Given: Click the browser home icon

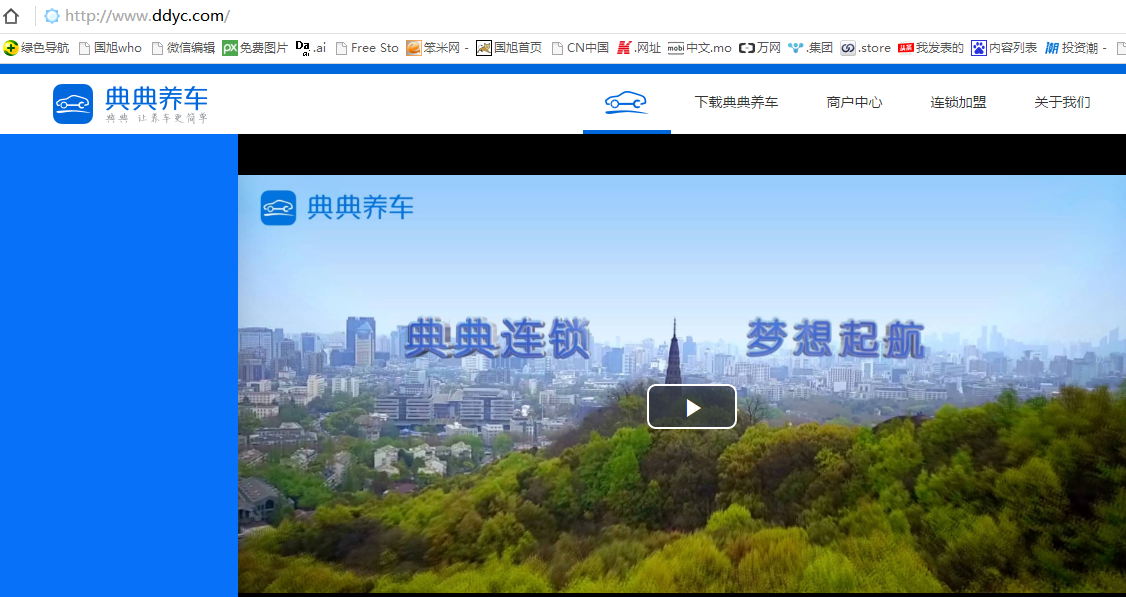Looking at the screenshot, I should point(12,16).
